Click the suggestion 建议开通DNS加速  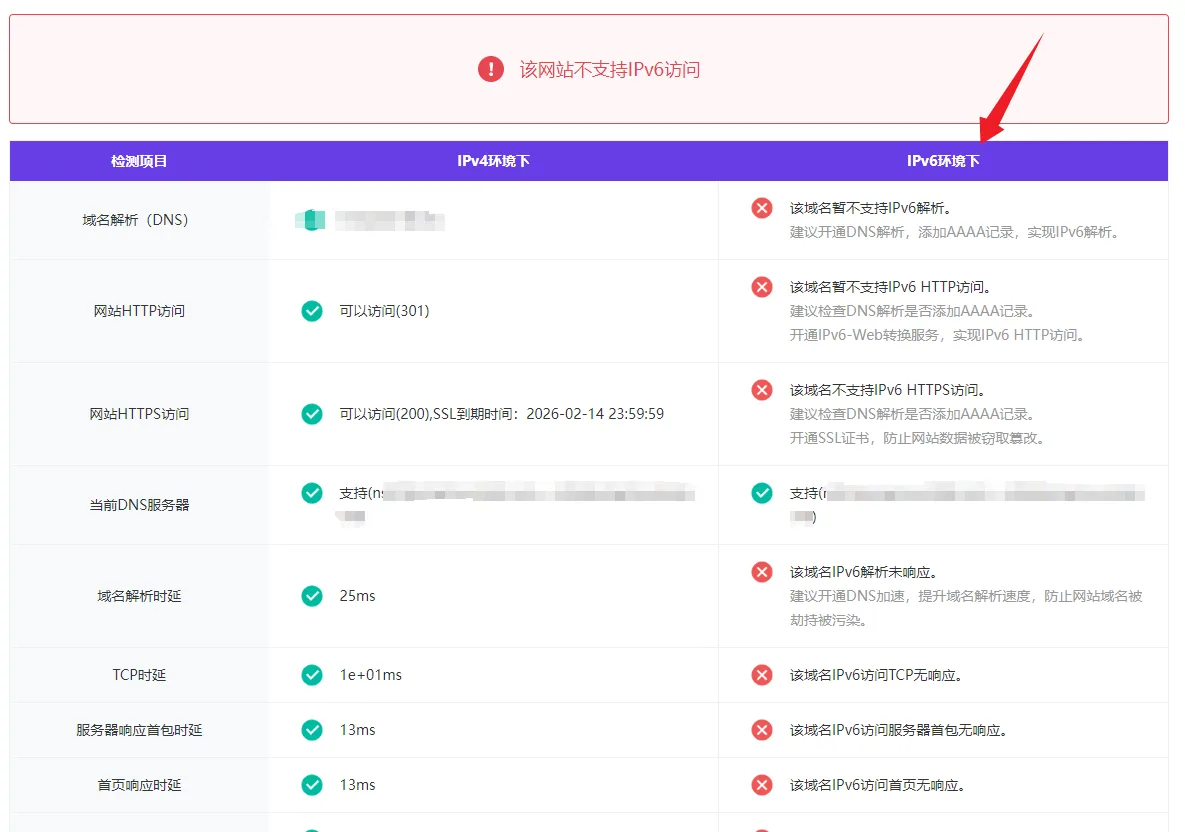pos(966,608)
